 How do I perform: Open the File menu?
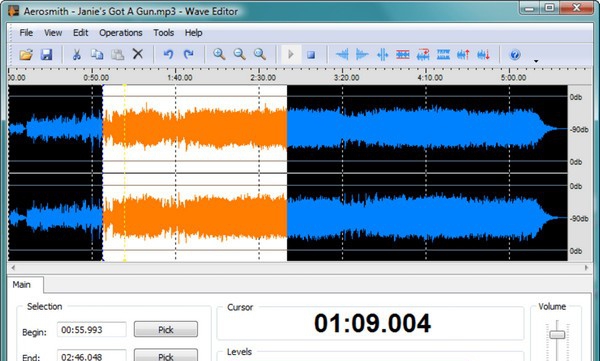(26, 33)
